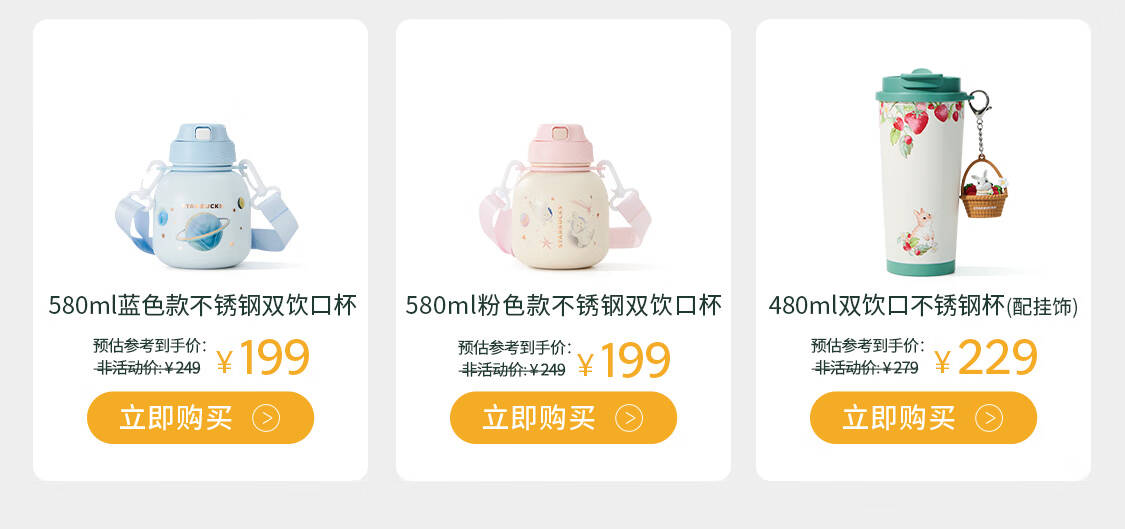This screenshot has height=529, width=1125.
Task: Click the blue bottle's lid
Action: coord(202,143)
